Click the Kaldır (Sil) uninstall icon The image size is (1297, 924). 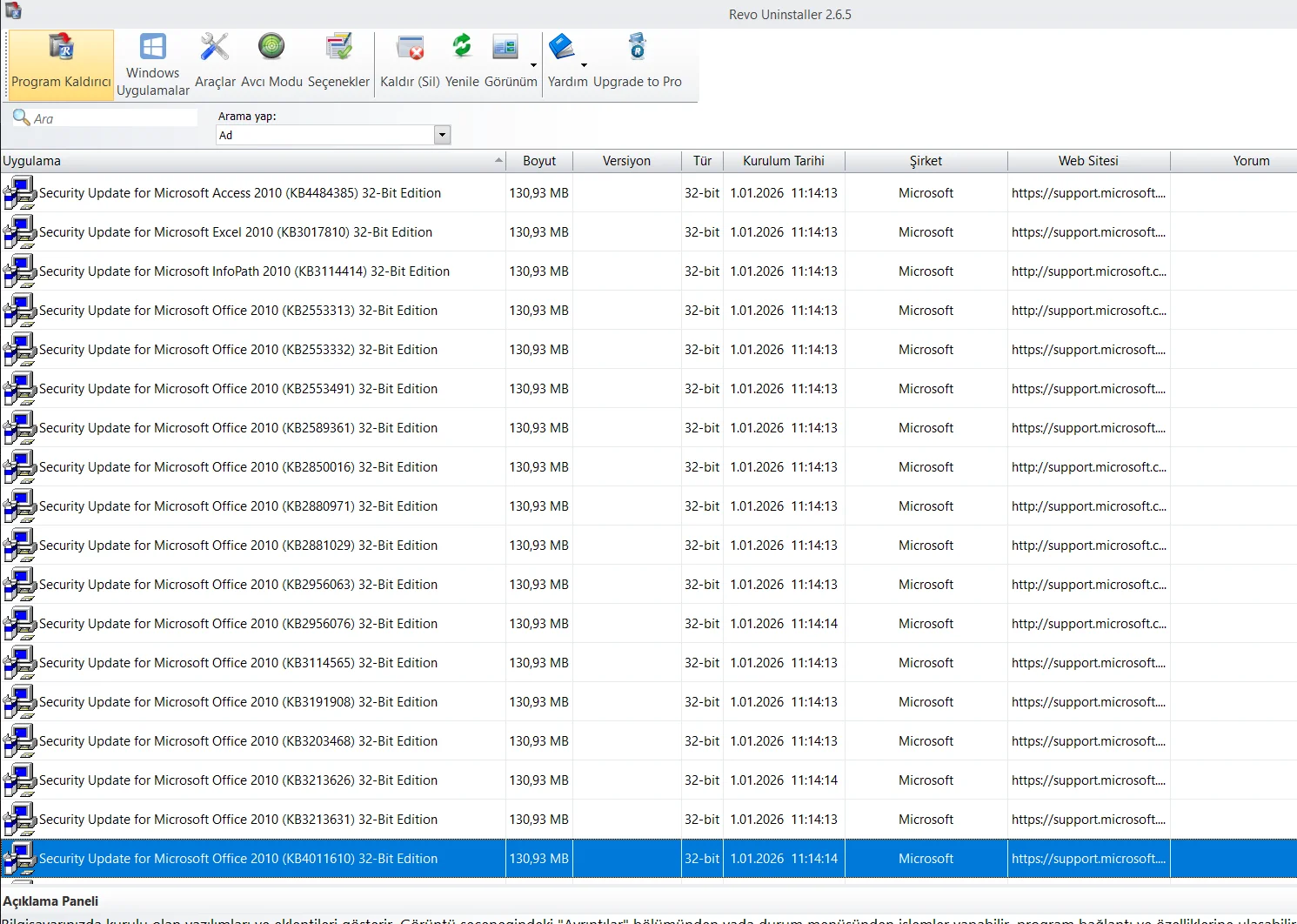pos(410,61)
